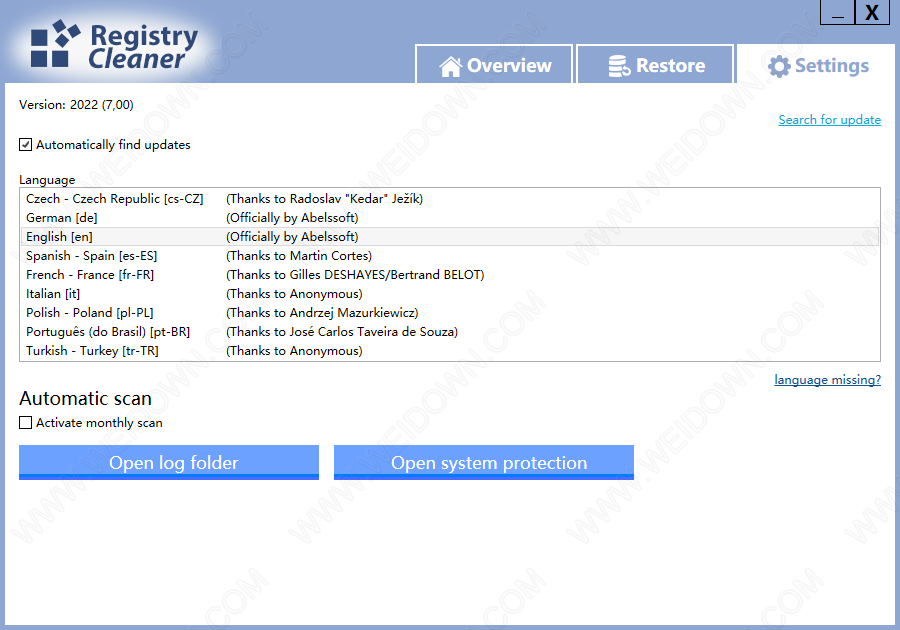This screenshot has width=900, height=630.
Task: Click the gear icon on Settings tab
Action: pos(779,67)
